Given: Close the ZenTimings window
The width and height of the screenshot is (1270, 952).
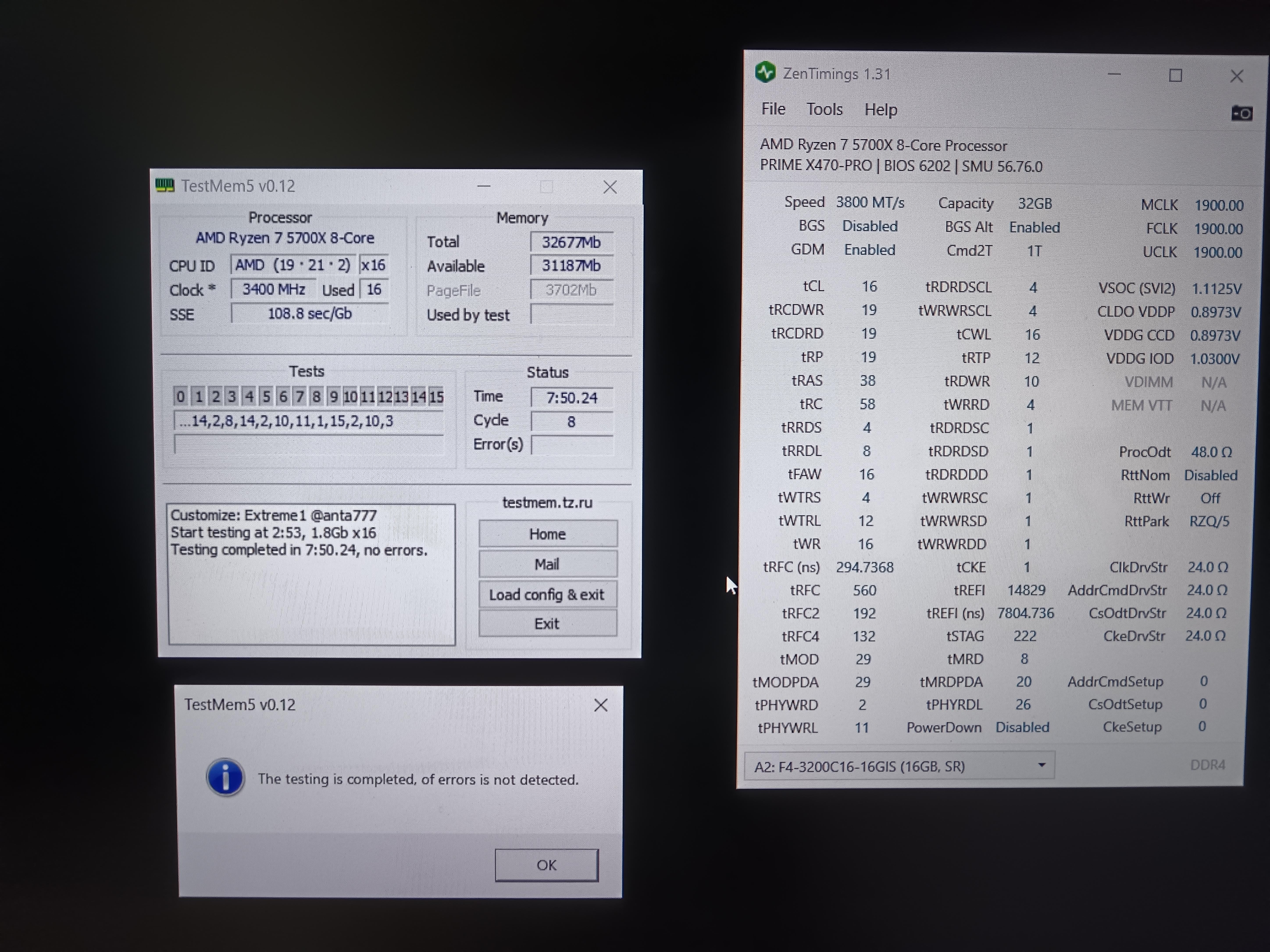Looking at the screenshot, I should pyautogui.click(x=1237, y=76).
